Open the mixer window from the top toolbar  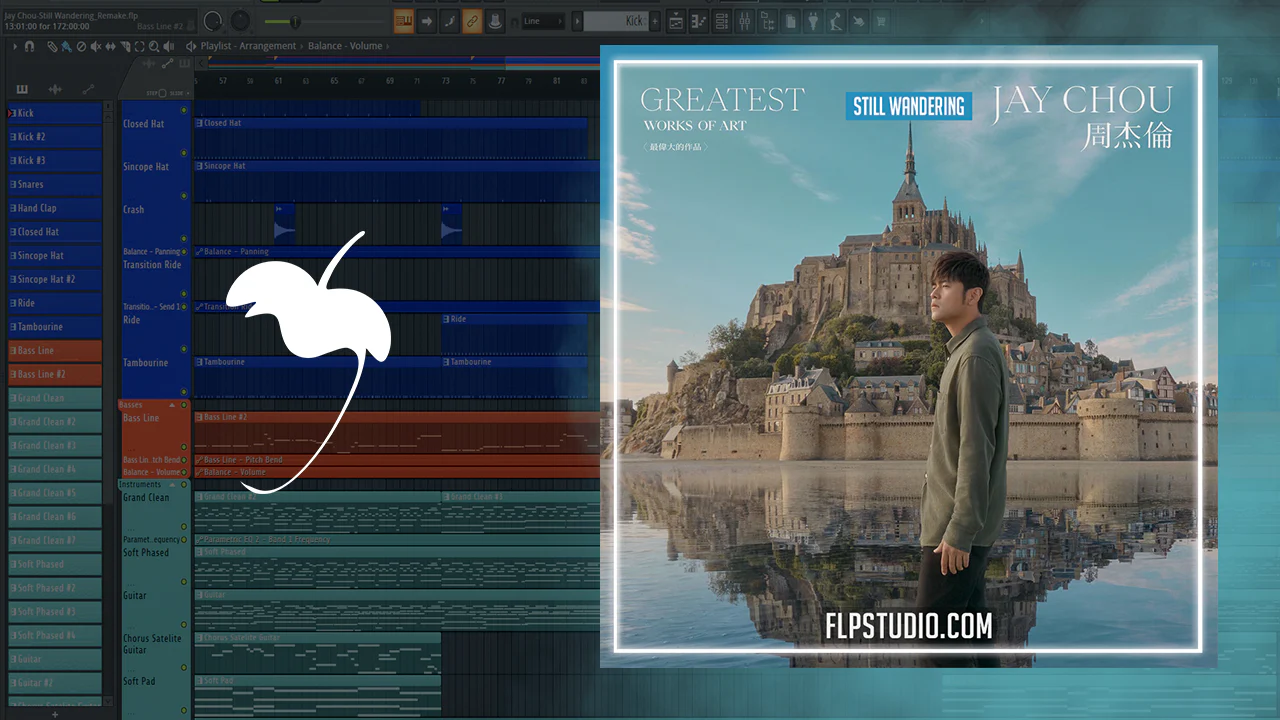(x=744, y=20)
